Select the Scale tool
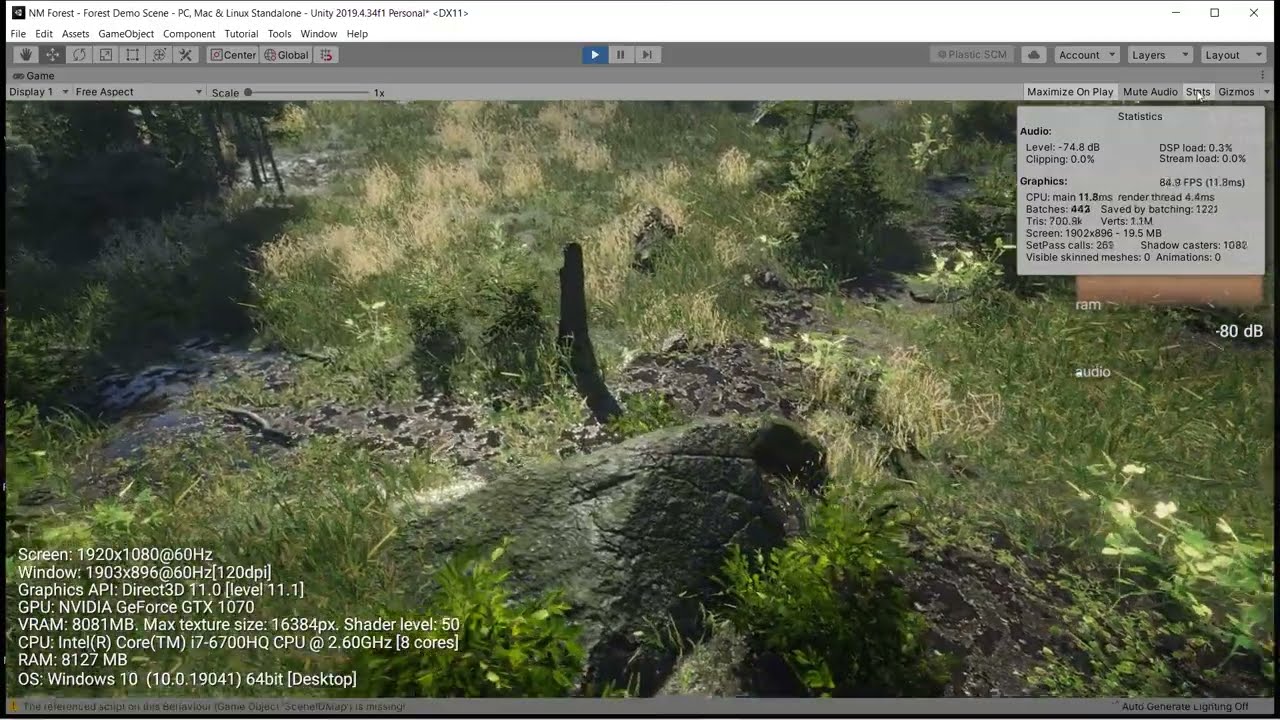Screen dimensions: 1280x720 (x=106, y=55)
